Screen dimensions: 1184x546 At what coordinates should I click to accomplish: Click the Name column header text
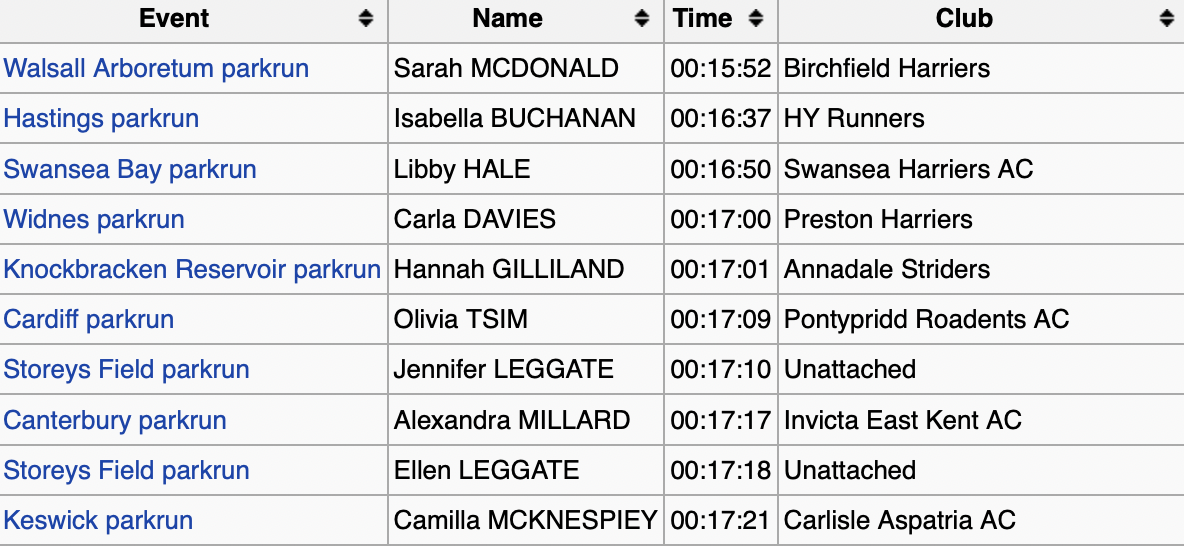507,19
